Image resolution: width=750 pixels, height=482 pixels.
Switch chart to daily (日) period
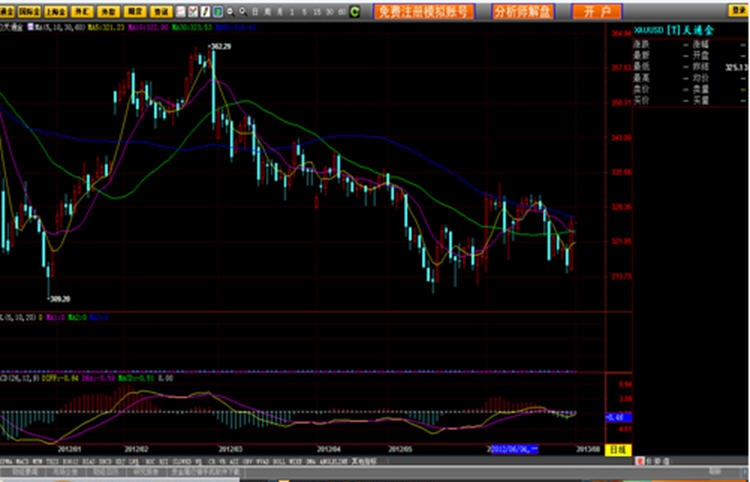coord(255,11)
